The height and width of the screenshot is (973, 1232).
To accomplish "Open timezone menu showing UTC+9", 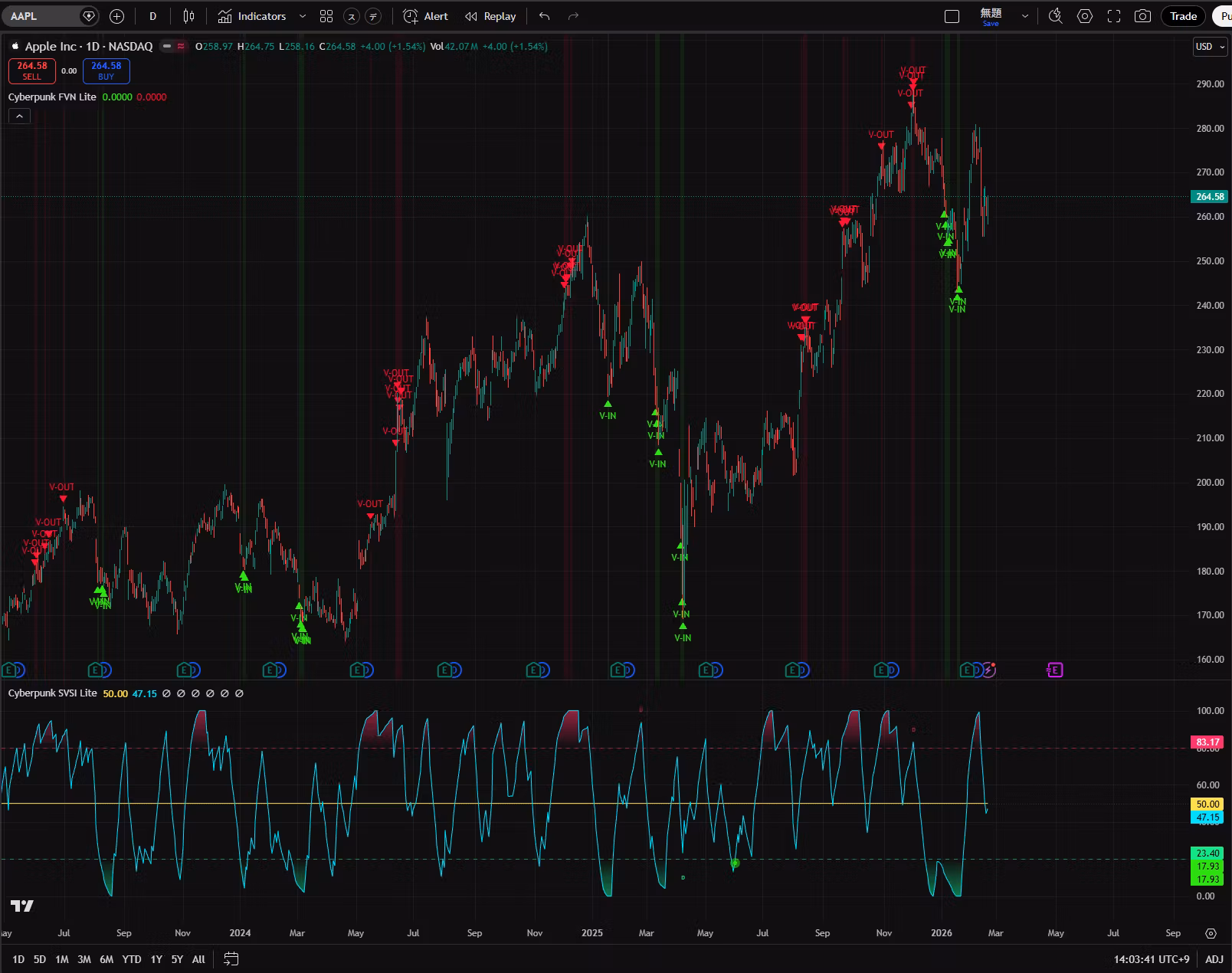I will click(1152, 959).
